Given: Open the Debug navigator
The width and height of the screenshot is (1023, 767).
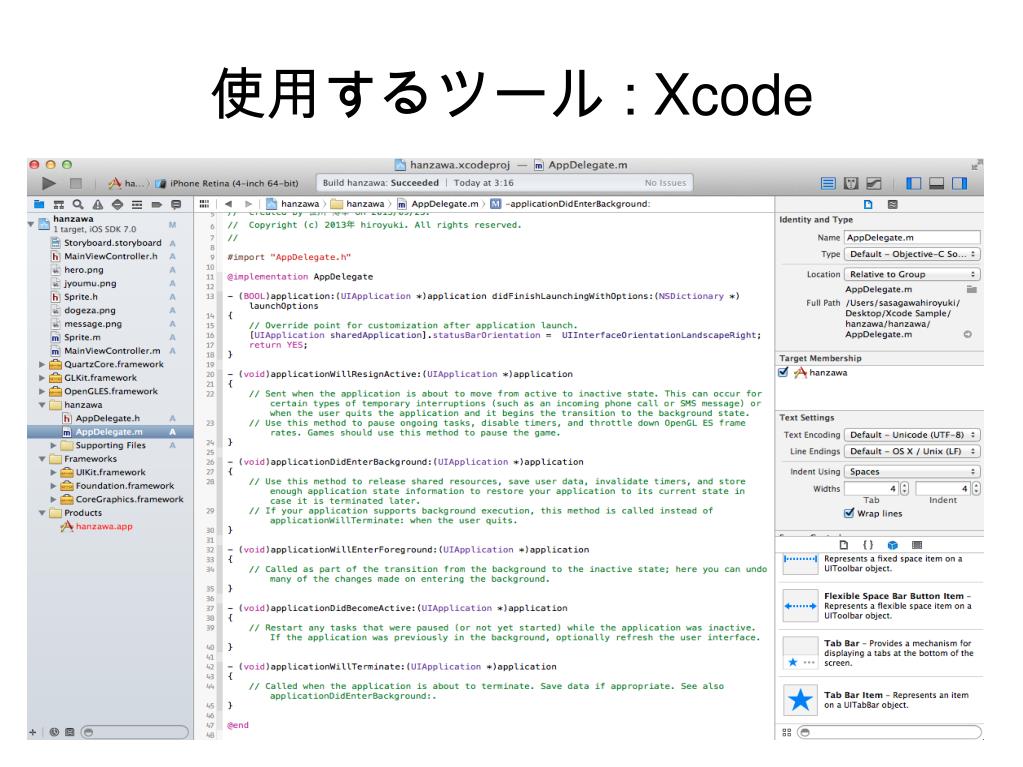Looking at the screenshot, I should pos(137,204).
